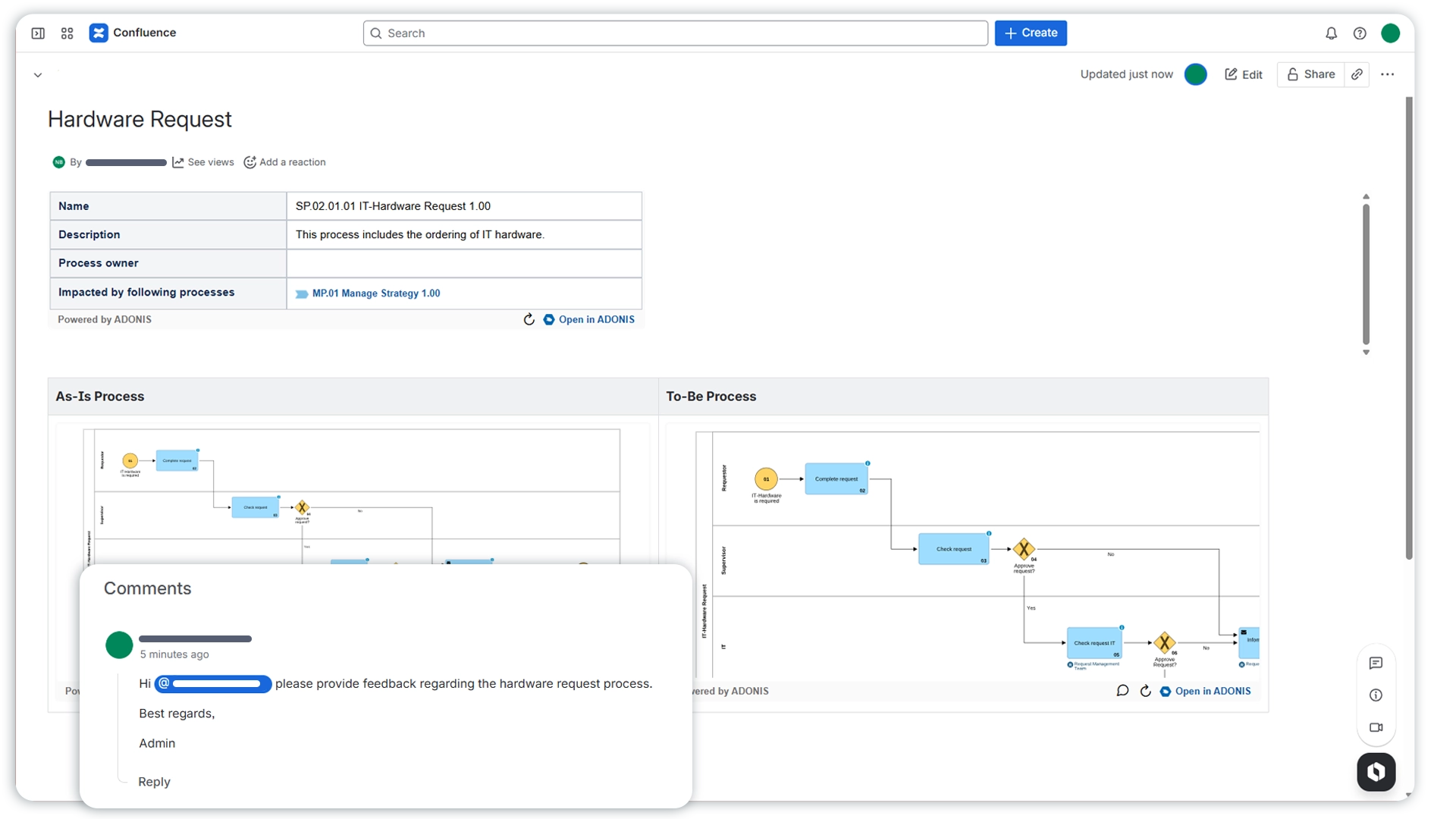1456x819 pixels.
Task: Start a video via the camera icon
Action: pyautogui.click(x=1376, y=727)
